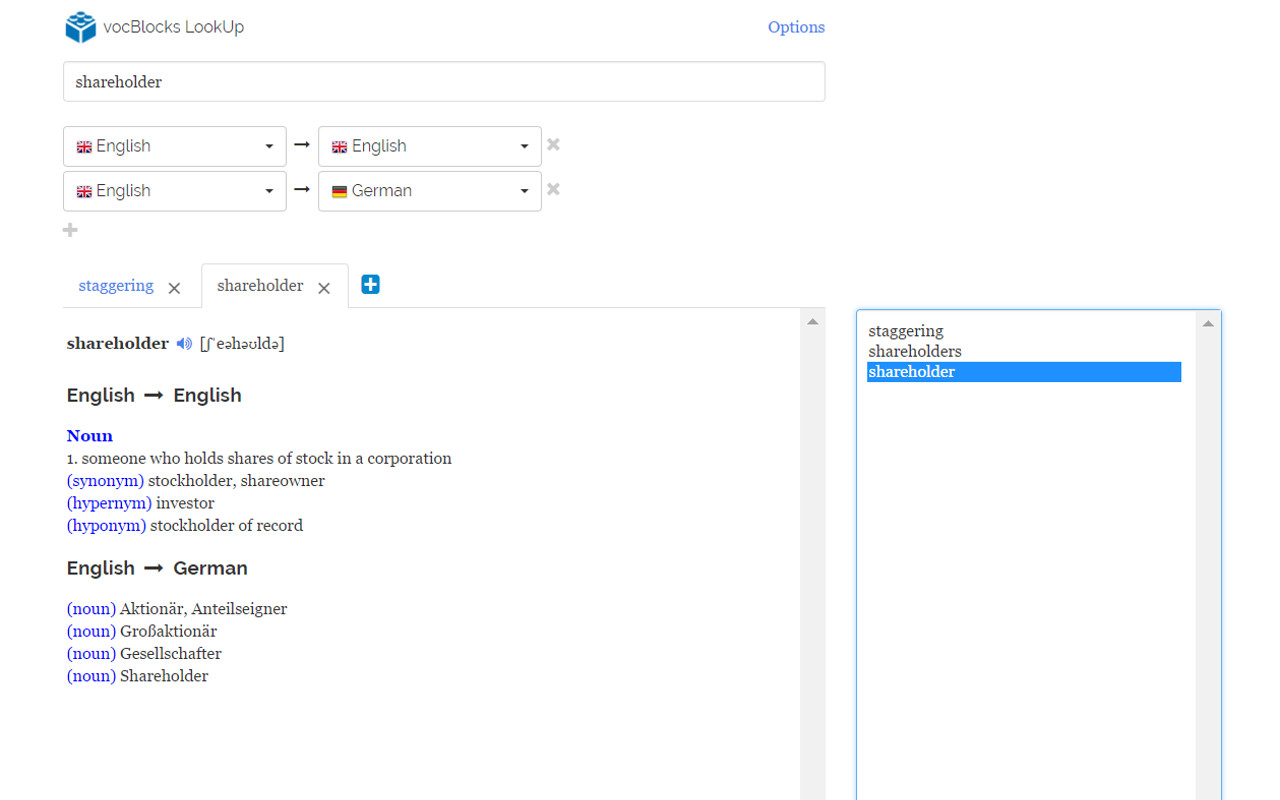This screenshot has width=1280, height=800.
Task: Click the stockholder, shareowner synonyms text
Action: 237,481
